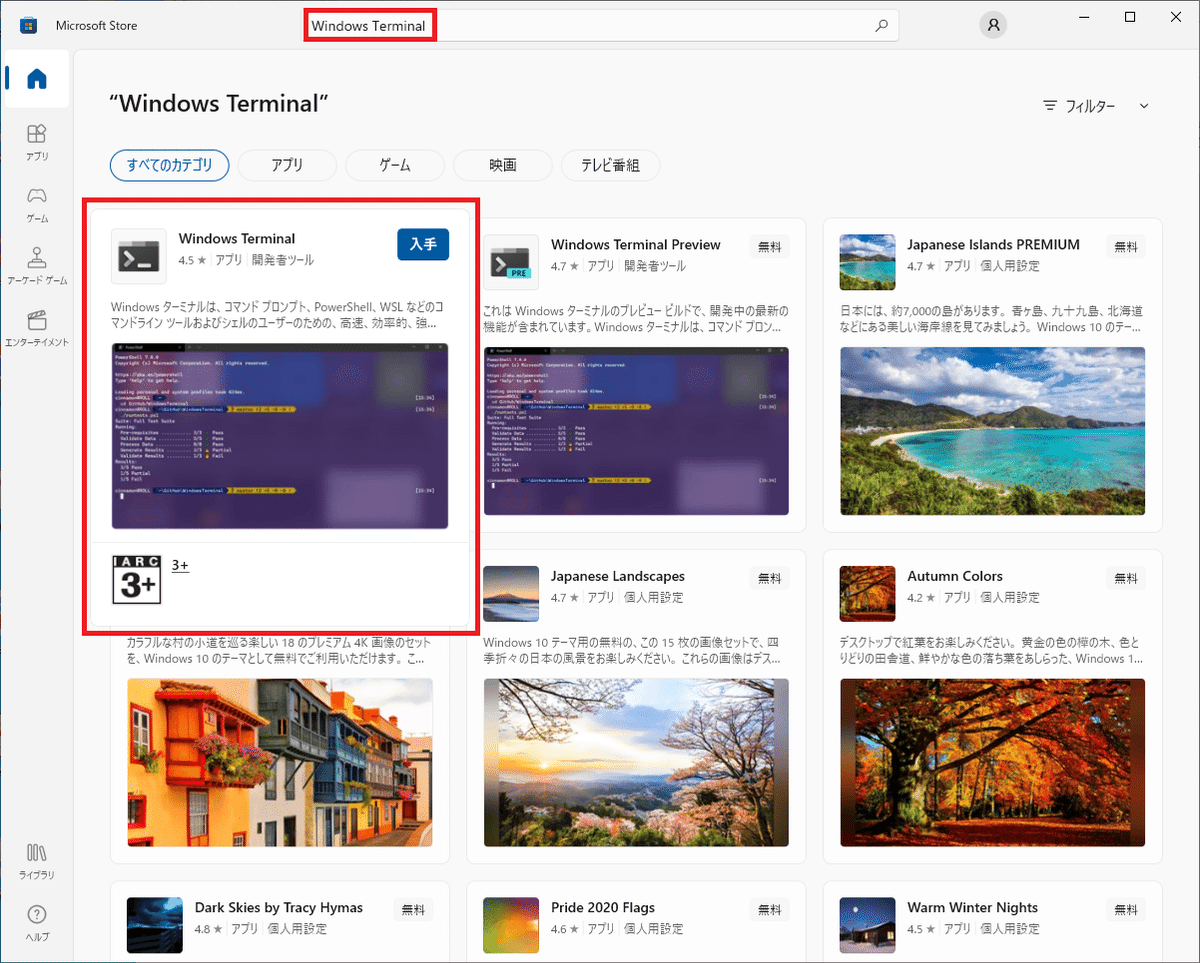Open Windows Terminal screenshot thumbnail
Image resolution: width=1200 pixels, height=963 pixels.
tap(280, 436)
